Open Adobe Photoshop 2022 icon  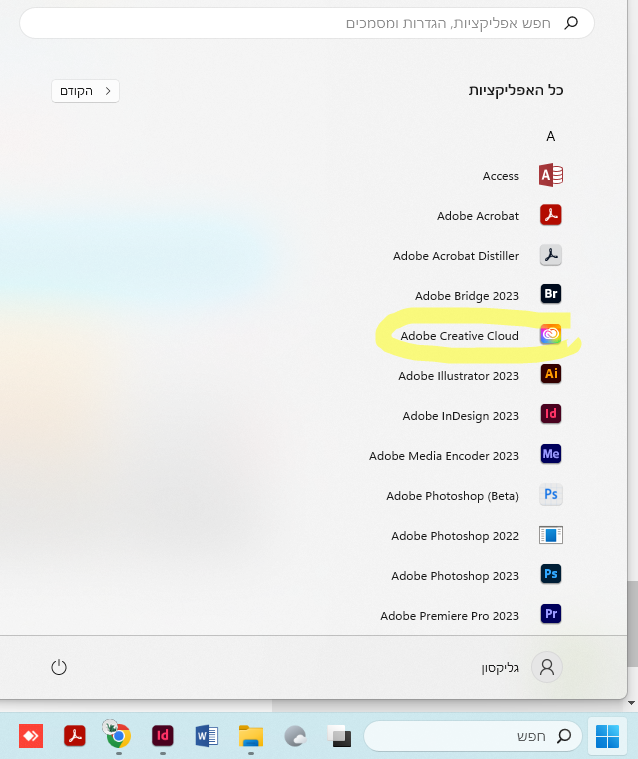click(551, 535)
